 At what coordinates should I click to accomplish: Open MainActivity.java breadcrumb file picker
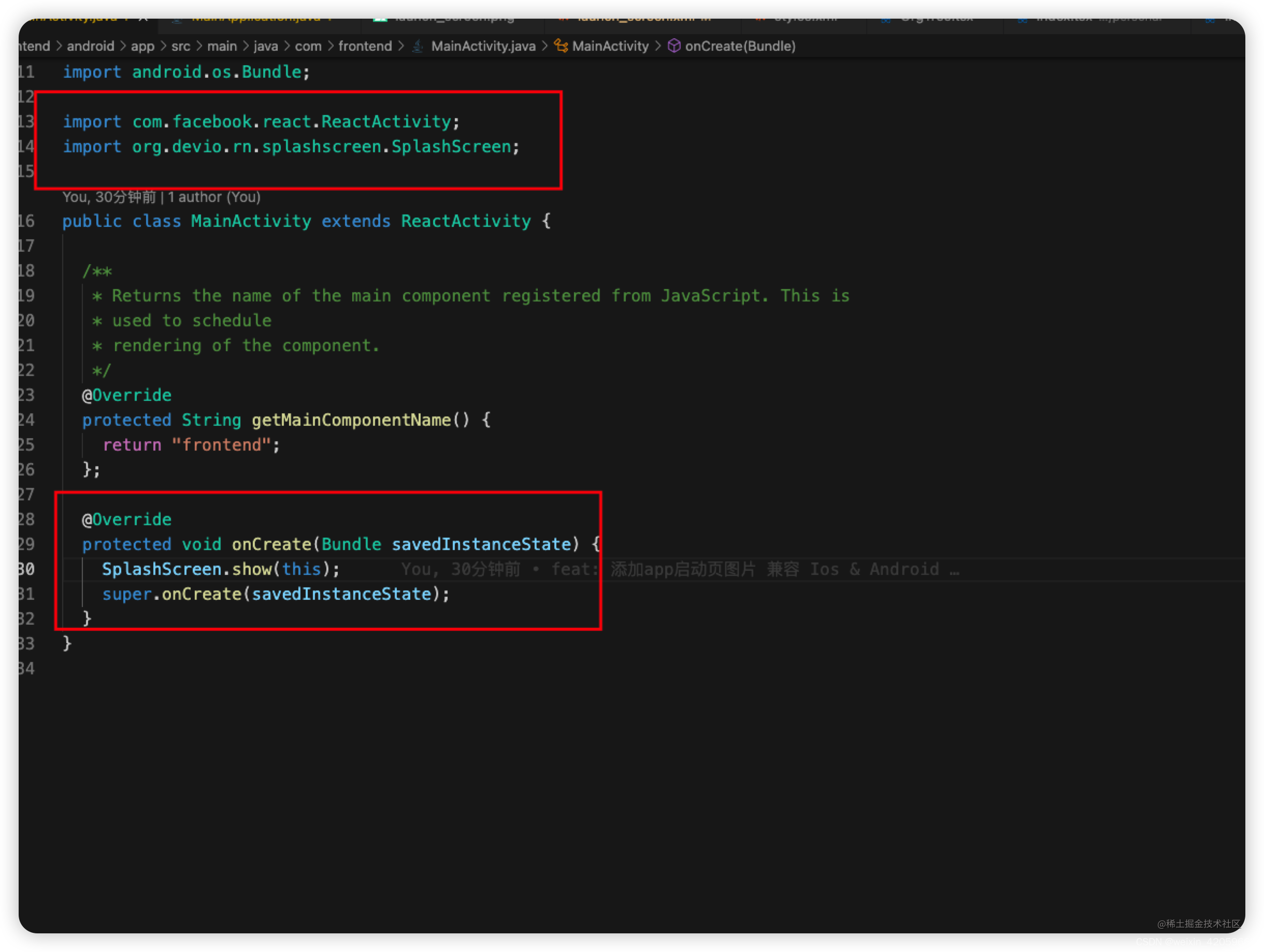[483, 46]
